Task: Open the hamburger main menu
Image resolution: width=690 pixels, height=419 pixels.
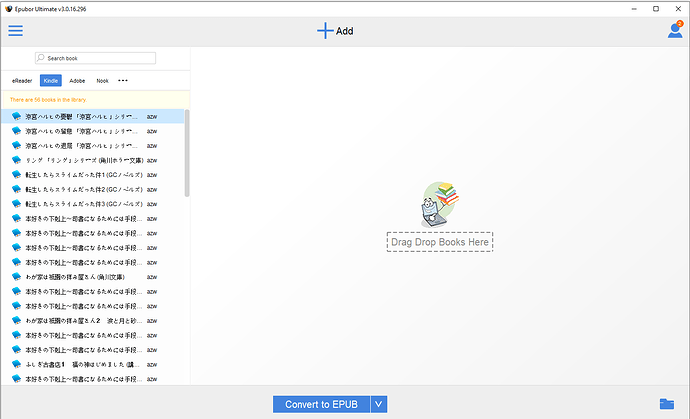Action: [x=15, y=30]
